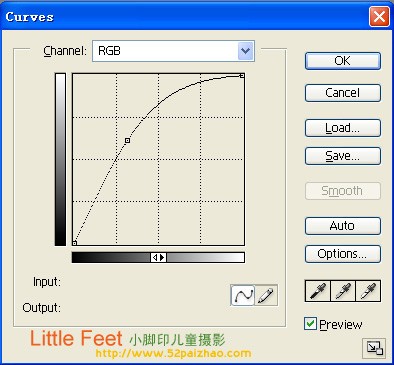394x365 pixels.
Task: Toggle the Preview checkbox
Action: [x=310, y=324]
